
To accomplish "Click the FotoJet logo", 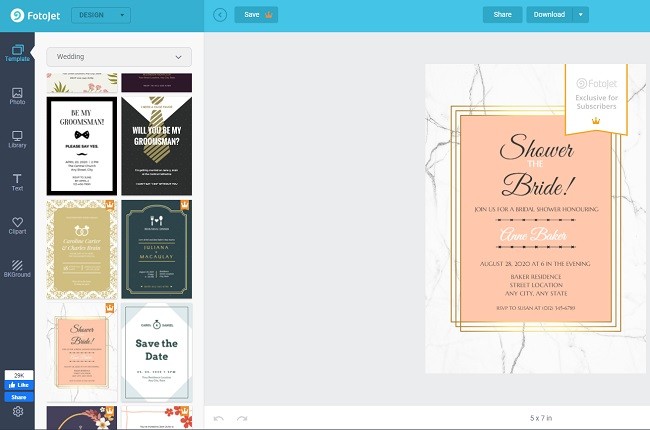I will [x=35, y=15].
